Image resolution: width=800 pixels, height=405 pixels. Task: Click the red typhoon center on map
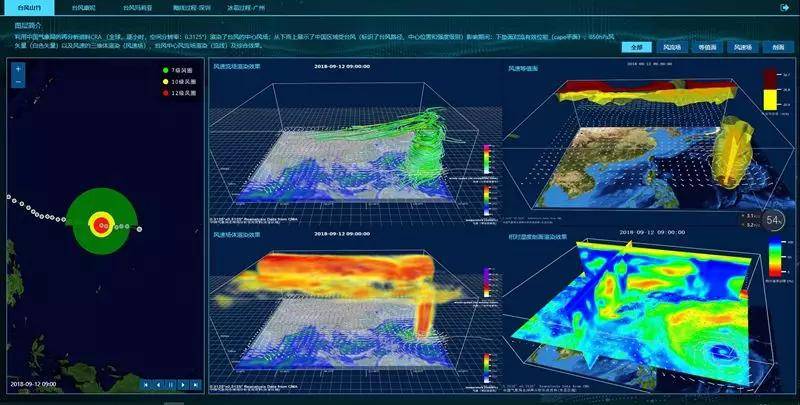pos(100,224)
